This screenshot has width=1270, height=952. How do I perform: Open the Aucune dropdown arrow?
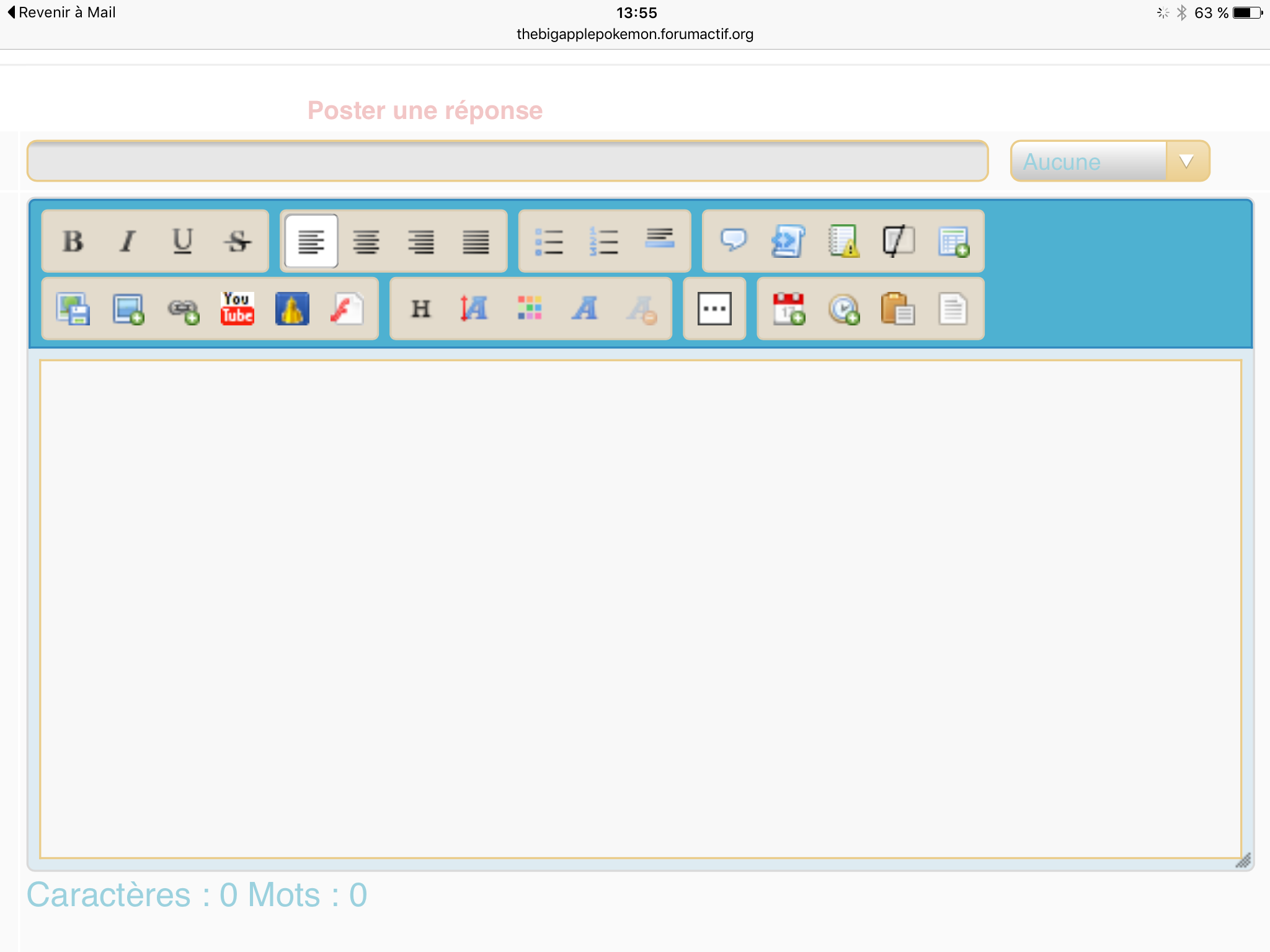coord(1186,161)
